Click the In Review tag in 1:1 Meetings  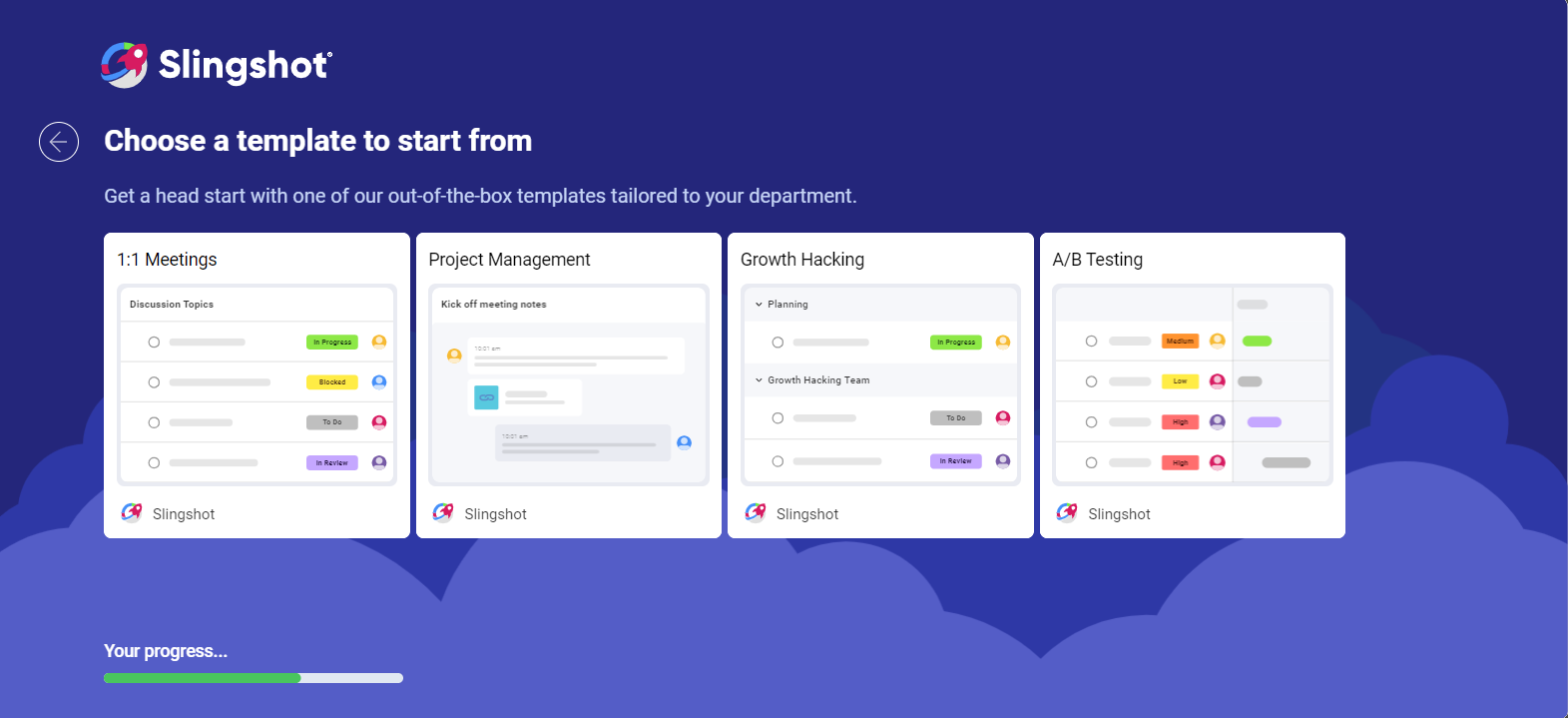point(332,462)
